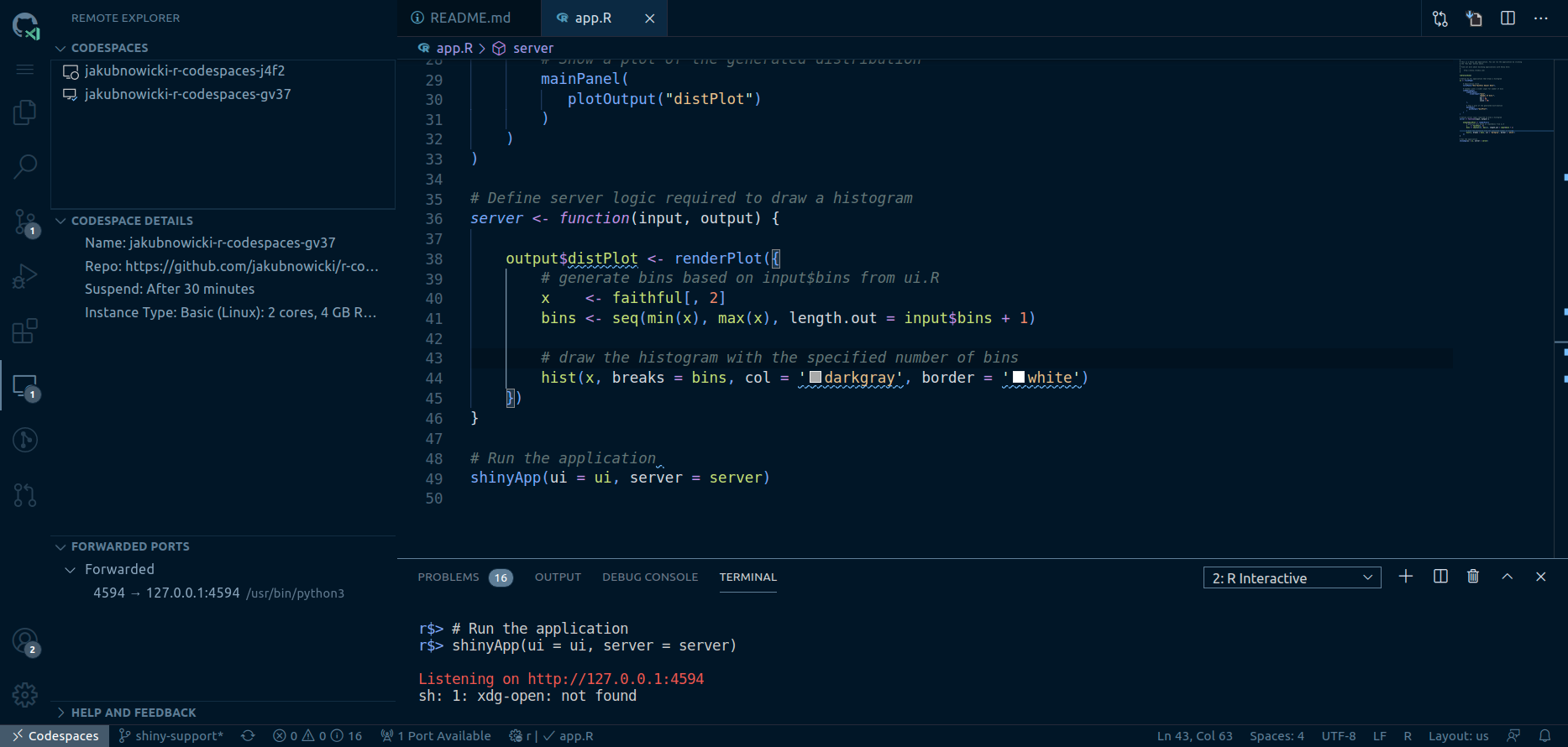Open the Run and Debug view

pos(25,276)
